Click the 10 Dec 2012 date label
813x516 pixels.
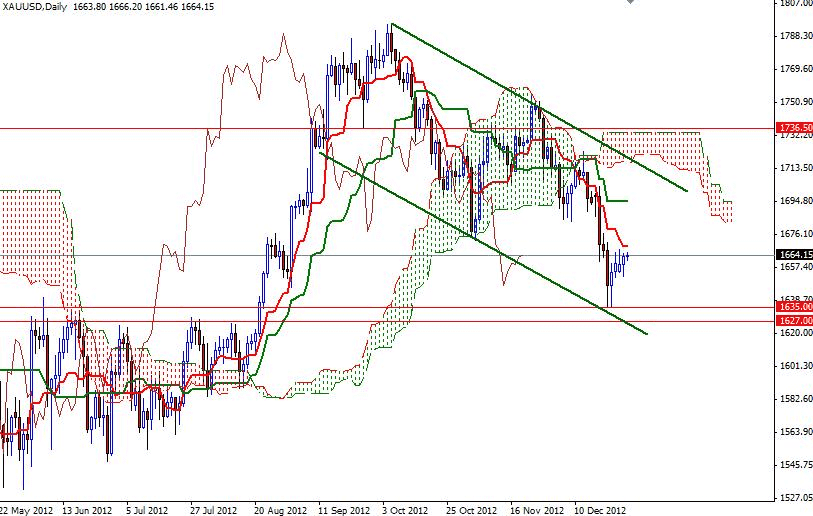pos(600,510)
